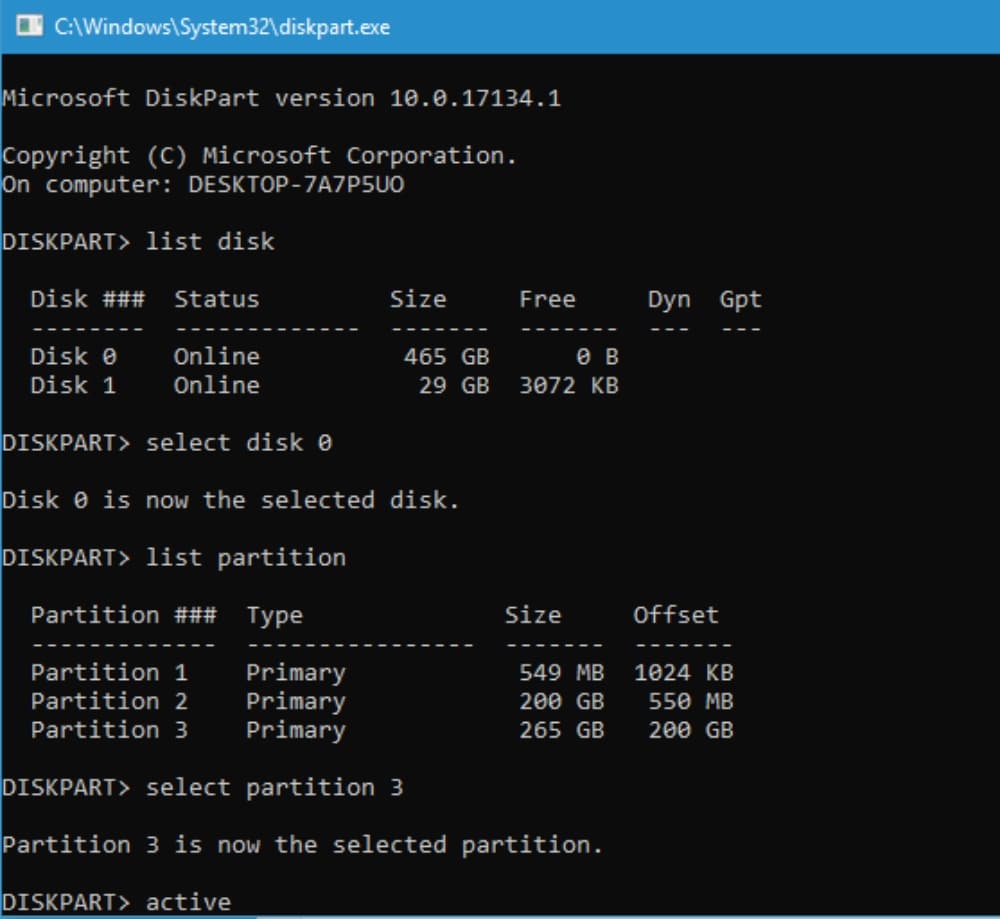Click the 'select disk 0' command text

point(239,442)
